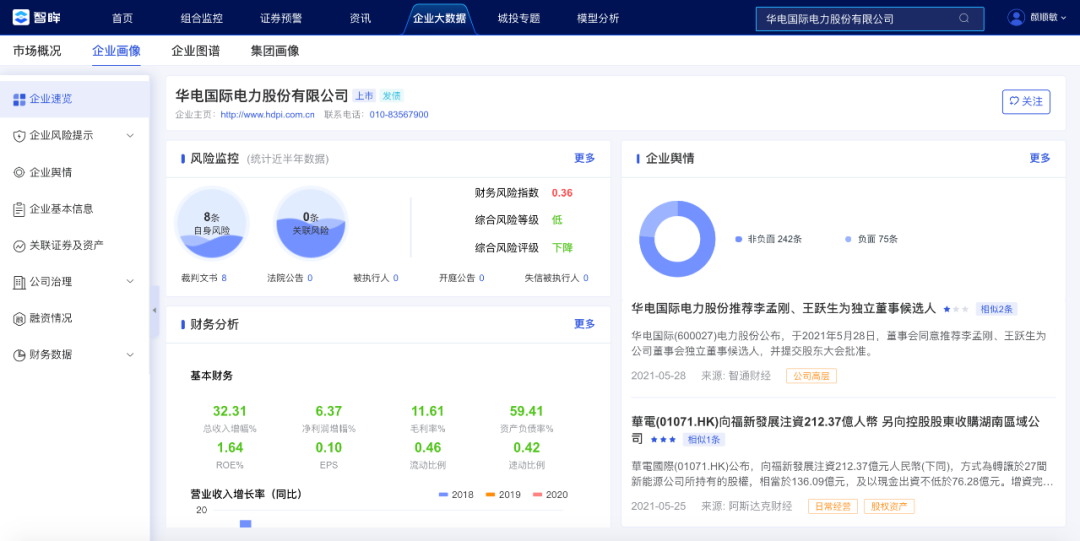Click 裁判文书 count 8
The width and height of the screenshot is (1080, 541).
point(224,278)
